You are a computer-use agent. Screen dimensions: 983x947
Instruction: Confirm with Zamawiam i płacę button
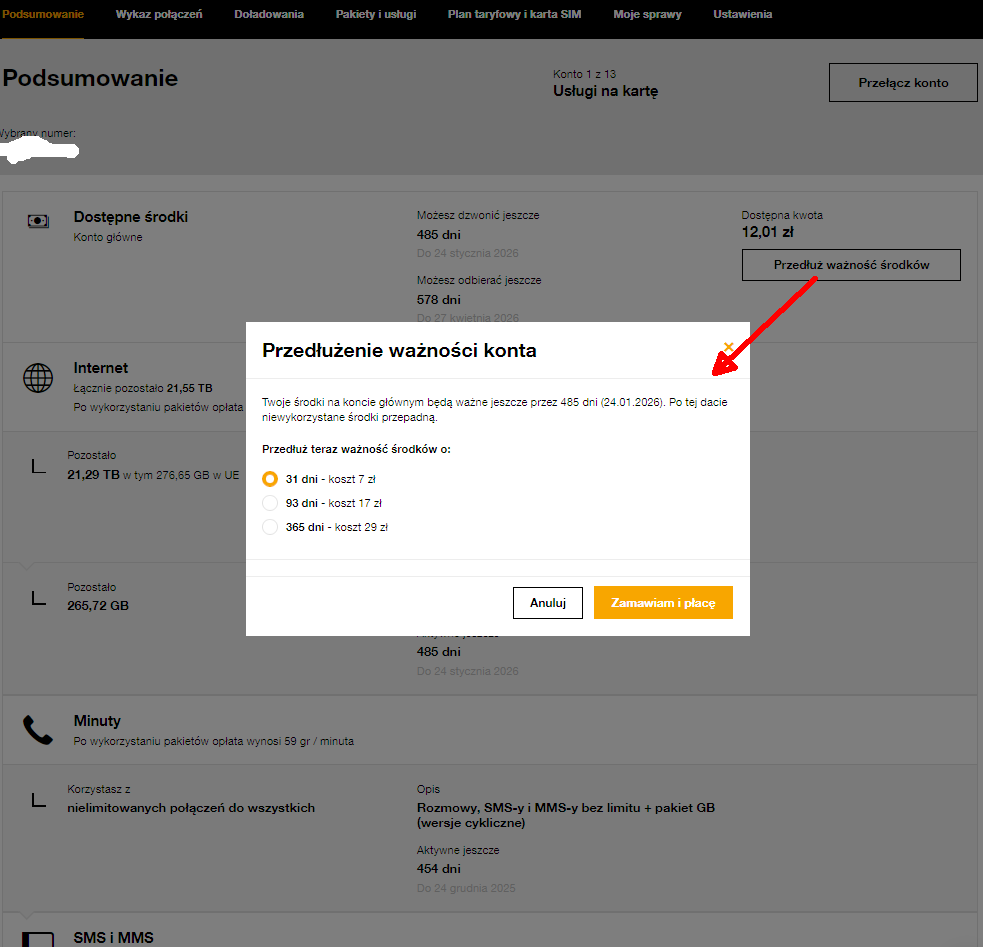click(663, 603)
